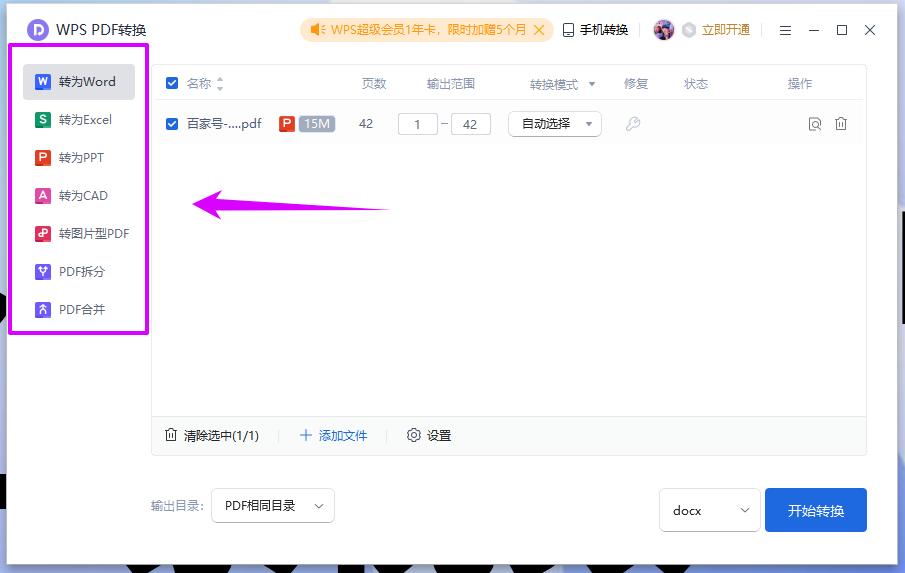Open the docx output format dropdown
905x573 pixels.
[709, 510]
